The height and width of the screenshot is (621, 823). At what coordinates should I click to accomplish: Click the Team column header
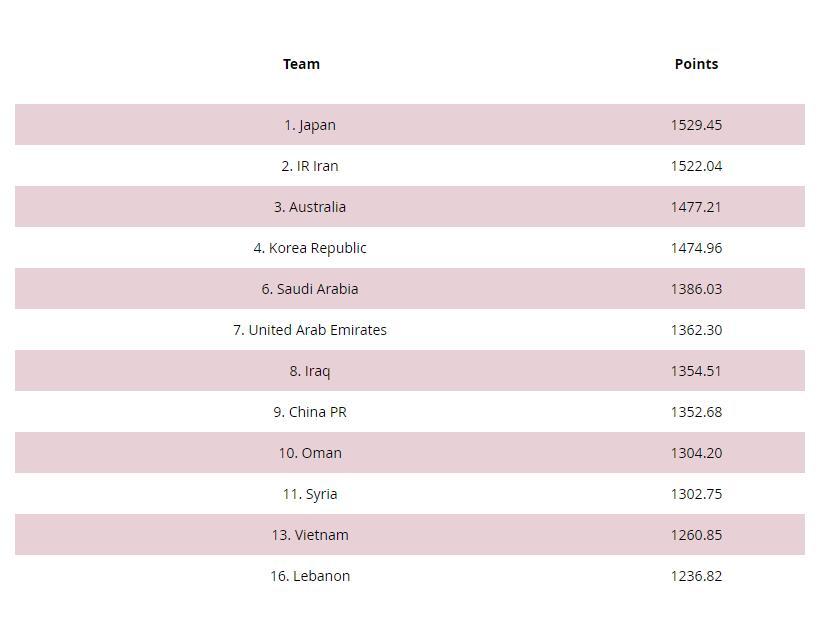(301, 64)
